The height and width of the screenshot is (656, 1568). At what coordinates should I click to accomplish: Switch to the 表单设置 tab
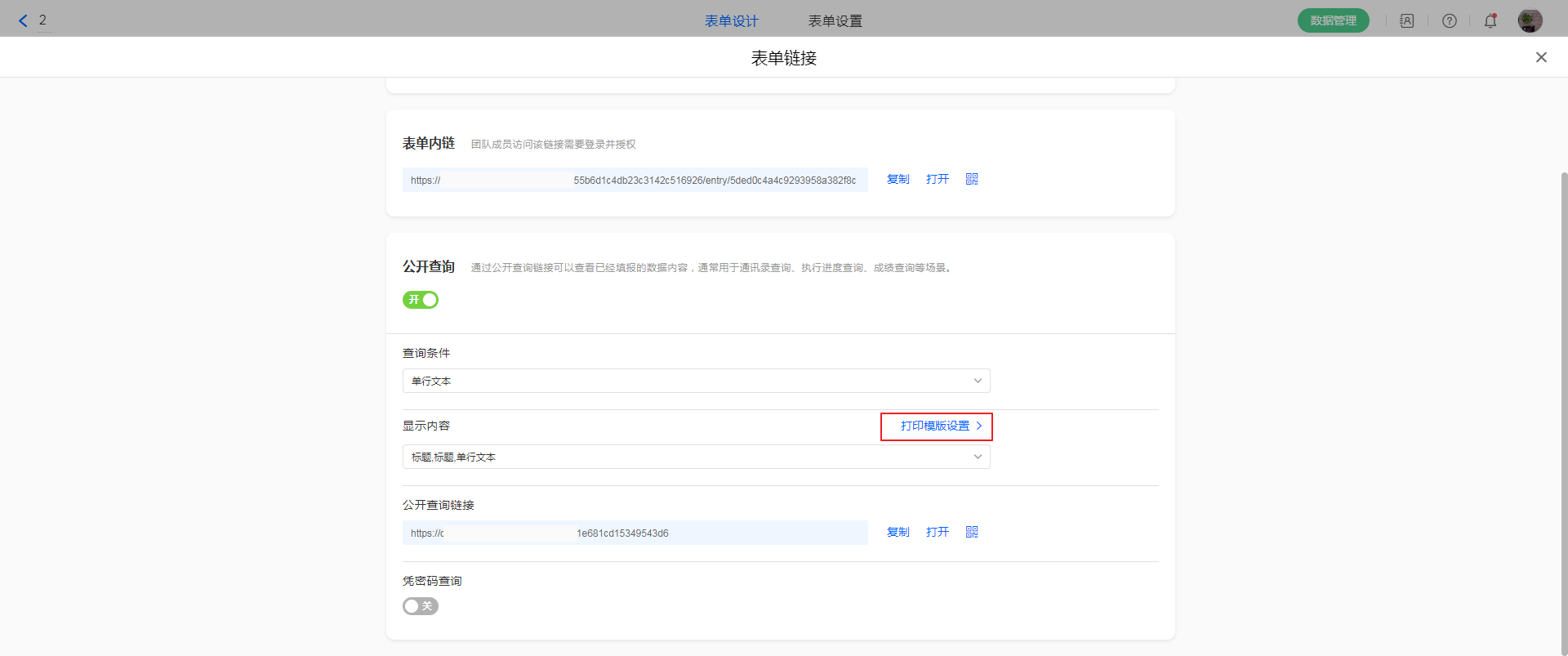835,21
